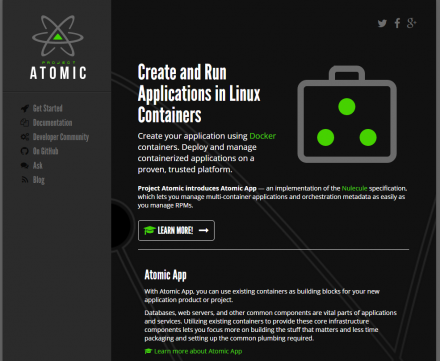440x361 pixels.
Task: Open the Twitter social icon
Action: point(382,23)
